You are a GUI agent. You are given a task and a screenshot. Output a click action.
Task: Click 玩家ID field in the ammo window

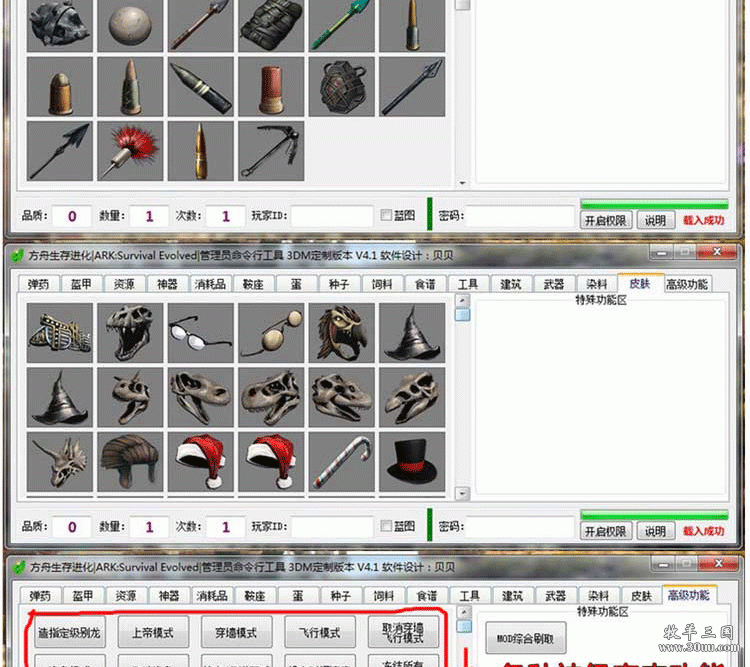coord(332,216)
